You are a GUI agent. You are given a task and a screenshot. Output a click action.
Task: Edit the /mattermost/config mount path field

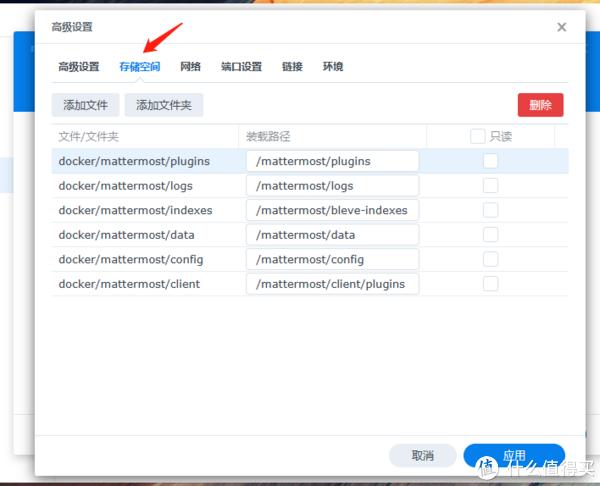point(333,259)
